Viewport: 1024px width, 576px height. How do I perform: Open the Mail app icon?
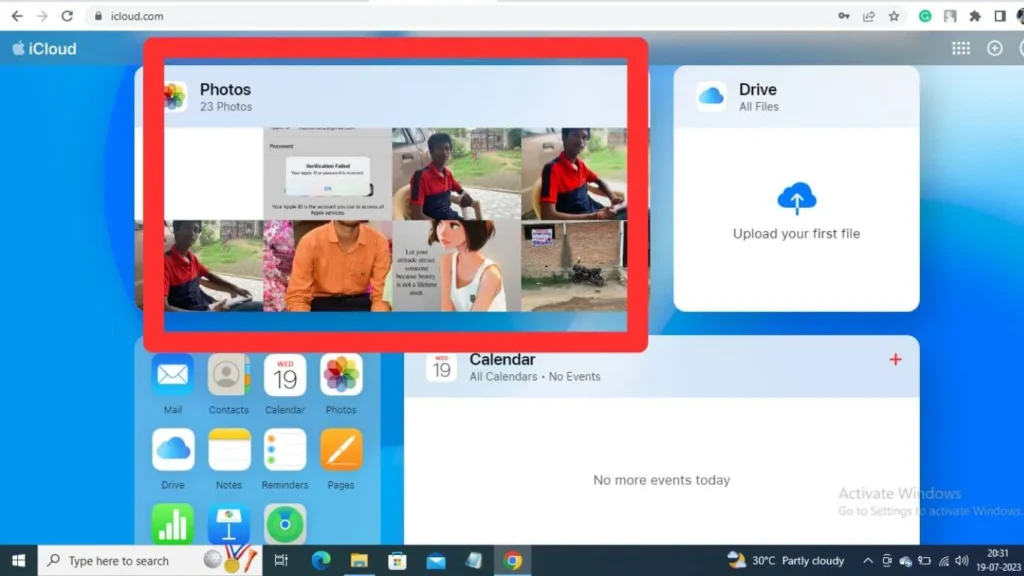(x=172, y=375)
